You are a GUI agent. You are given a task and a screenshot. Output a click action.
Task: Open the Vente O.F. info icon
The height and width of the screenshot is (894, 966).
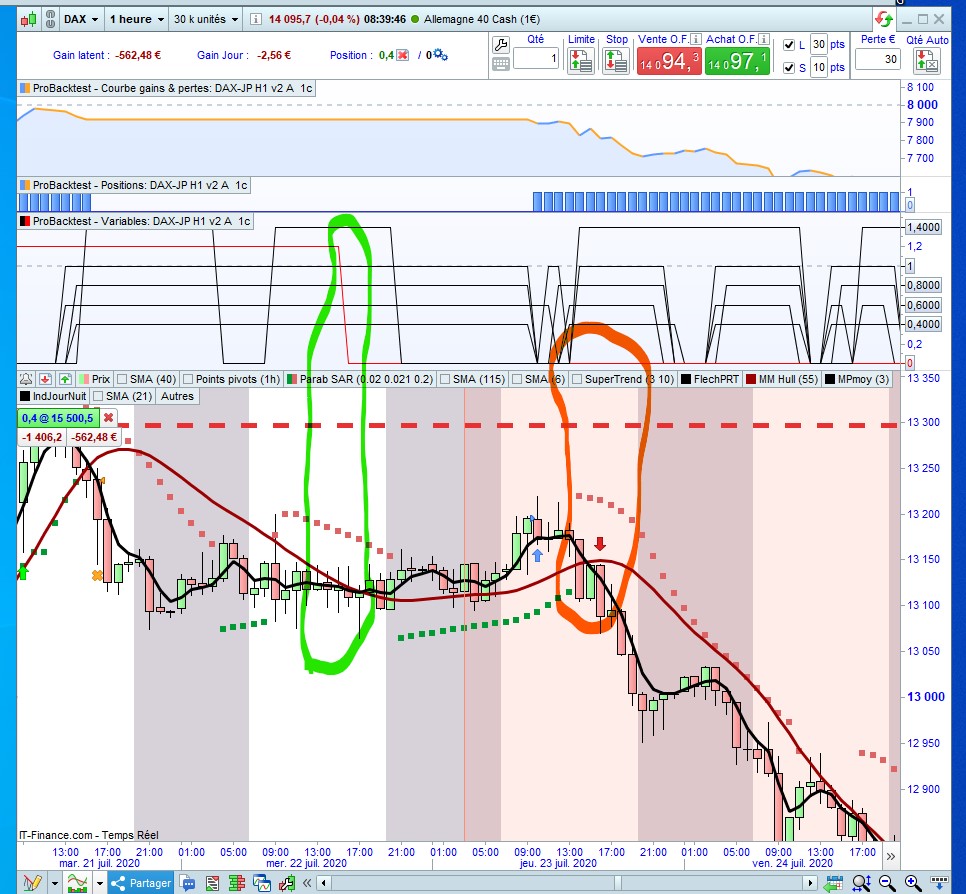point(696,39)
